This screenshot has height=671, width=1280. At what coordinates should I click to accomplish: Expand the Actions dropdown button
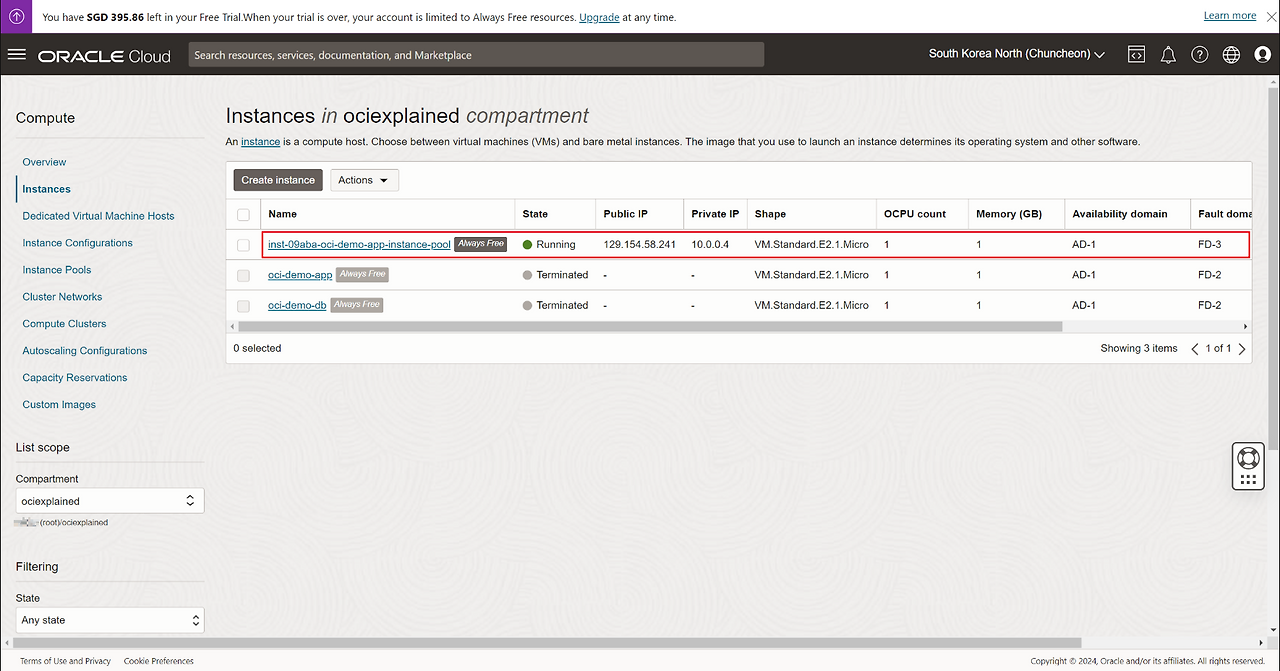[364, 180]
